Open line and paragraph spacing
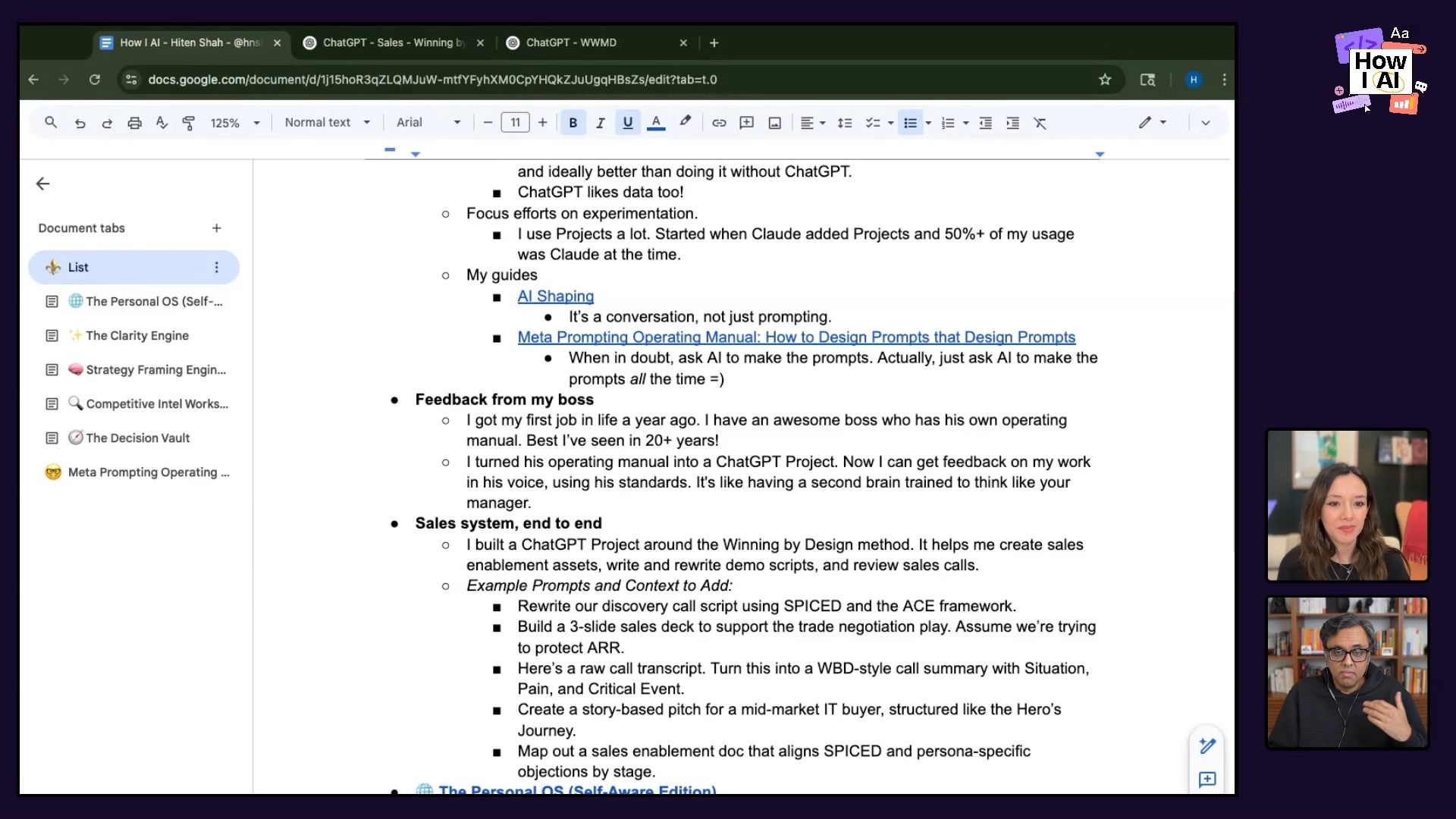Screen dimensions: 1456x819 (845, 123)
